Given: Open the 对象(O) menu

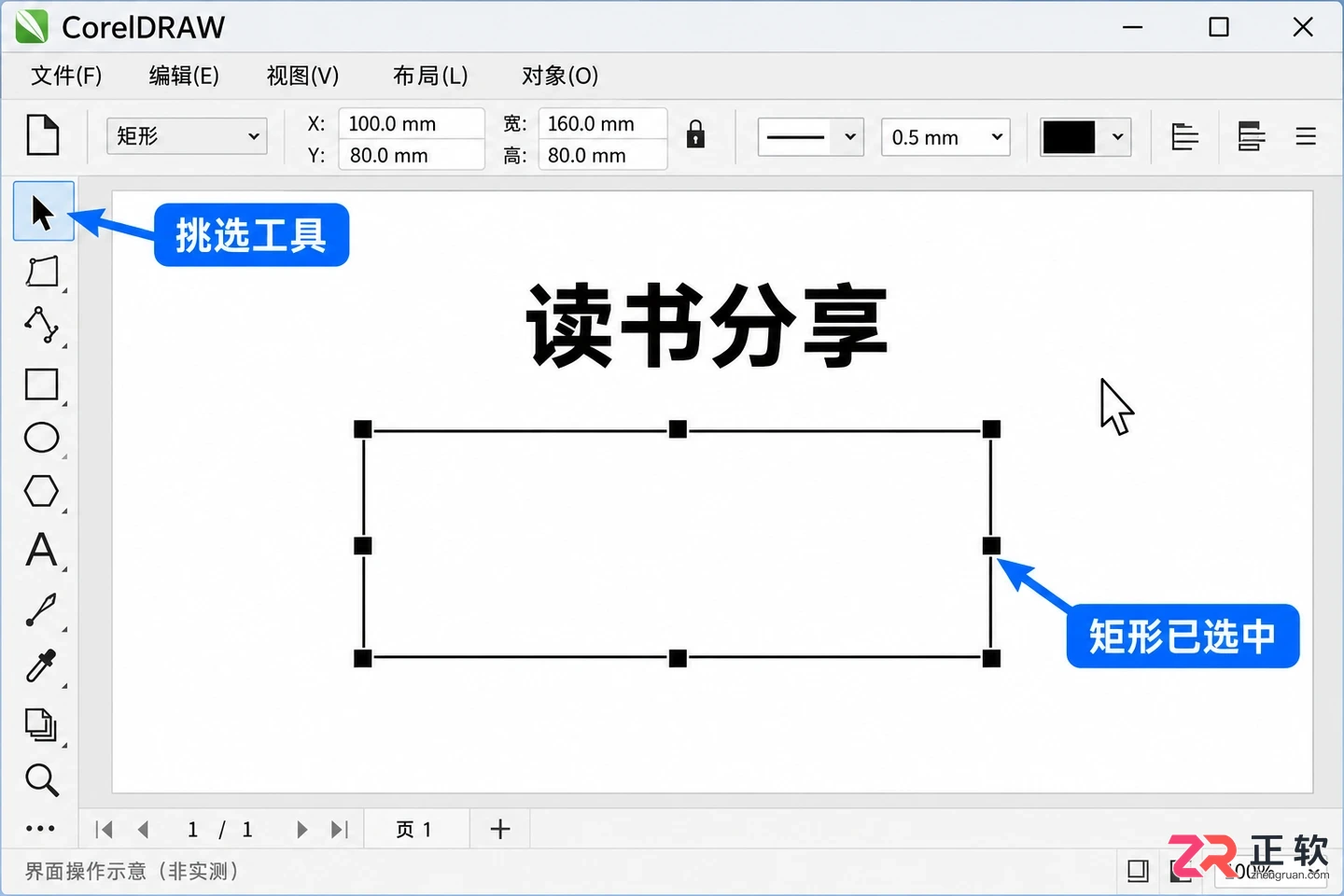Looking at the screenshot, I should [560, 76].
